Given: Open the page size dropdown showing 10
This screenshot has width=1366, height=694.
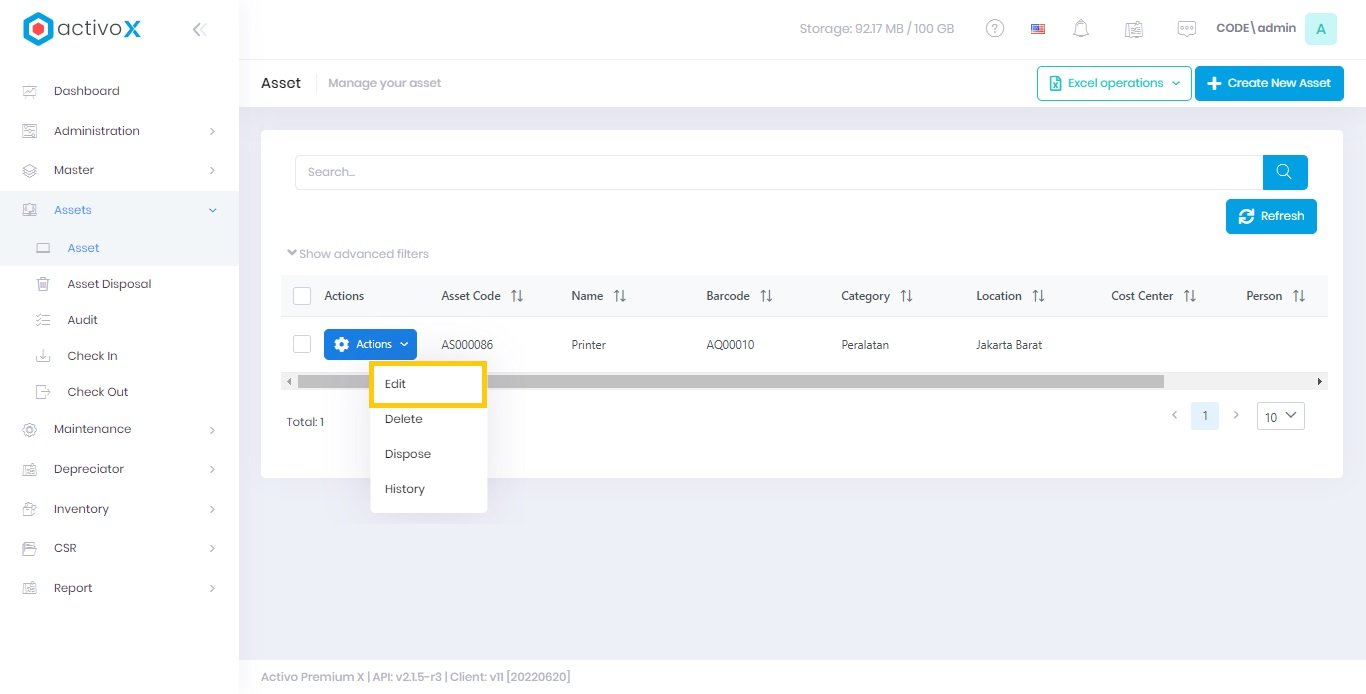Looking at the screenshot, I should (1280, 416).
